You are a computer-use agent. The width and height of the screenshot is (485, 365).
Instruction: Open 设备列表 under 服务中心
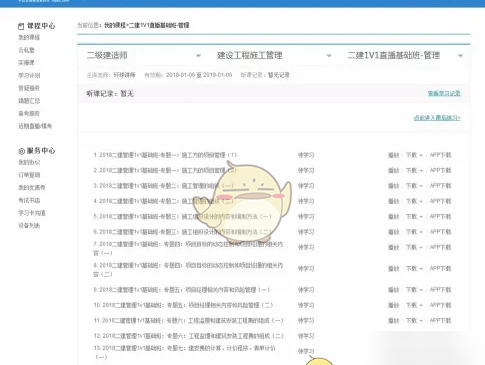(29, 226)
